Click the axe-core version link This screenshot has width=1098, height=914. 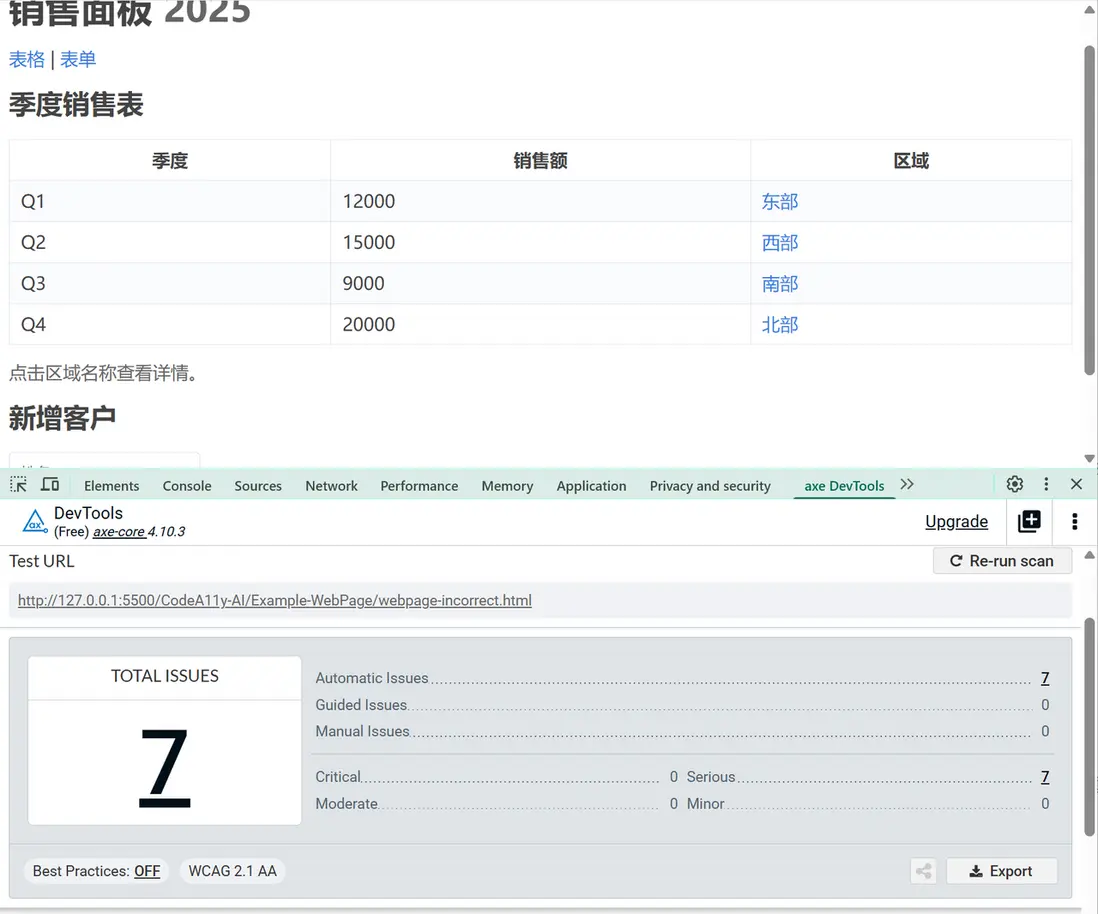point(119,532)
